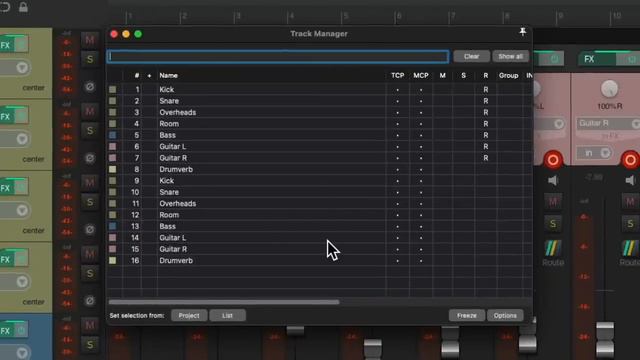Pin the Track Manager window on top
Screen dimensions: 640x360
(x=522, y=31)
